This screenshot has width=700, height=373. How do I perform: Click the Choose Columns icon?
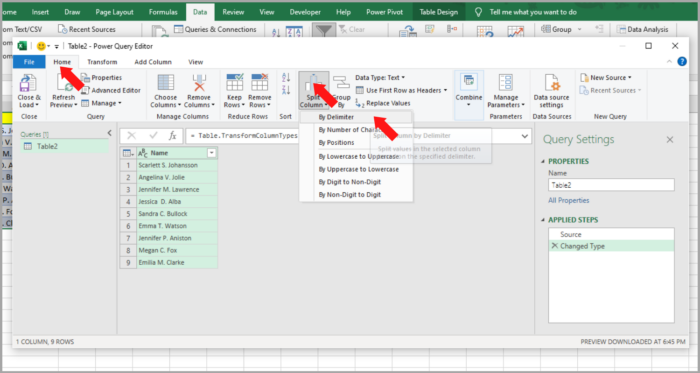(166, 83)
